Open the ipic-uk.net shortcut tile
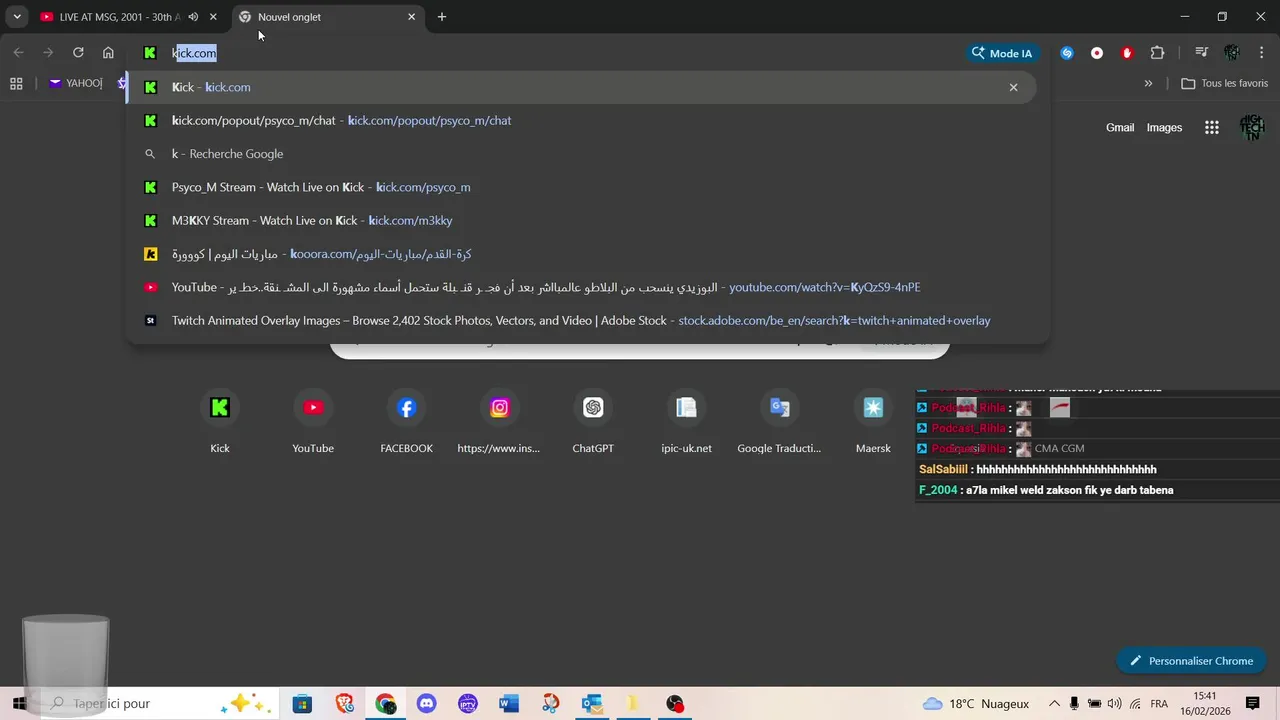The width and height of the screenshot is (1280, 720). coord(686,420)
